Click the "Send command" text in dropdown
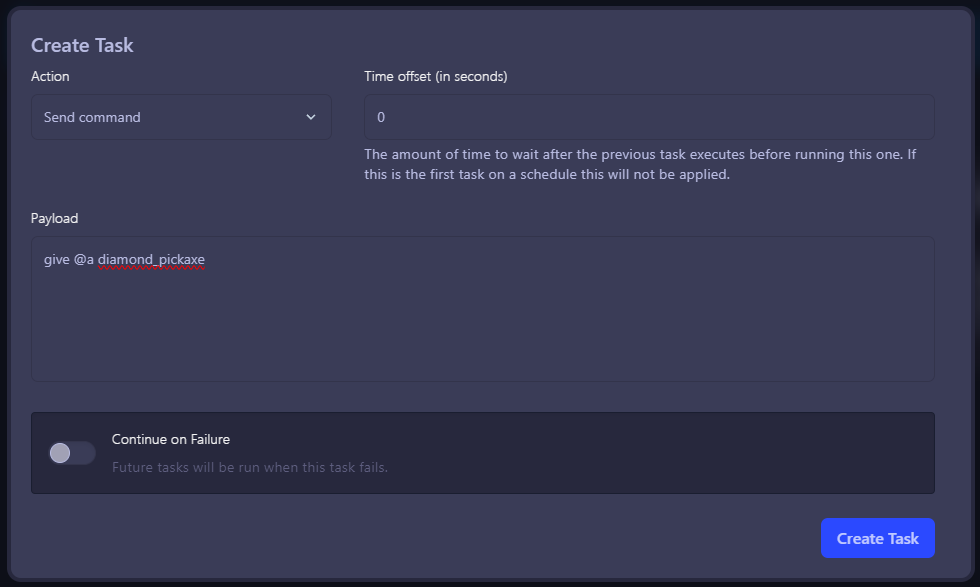Viewport: 980px width, 587px height. click(x=92, y=117)
